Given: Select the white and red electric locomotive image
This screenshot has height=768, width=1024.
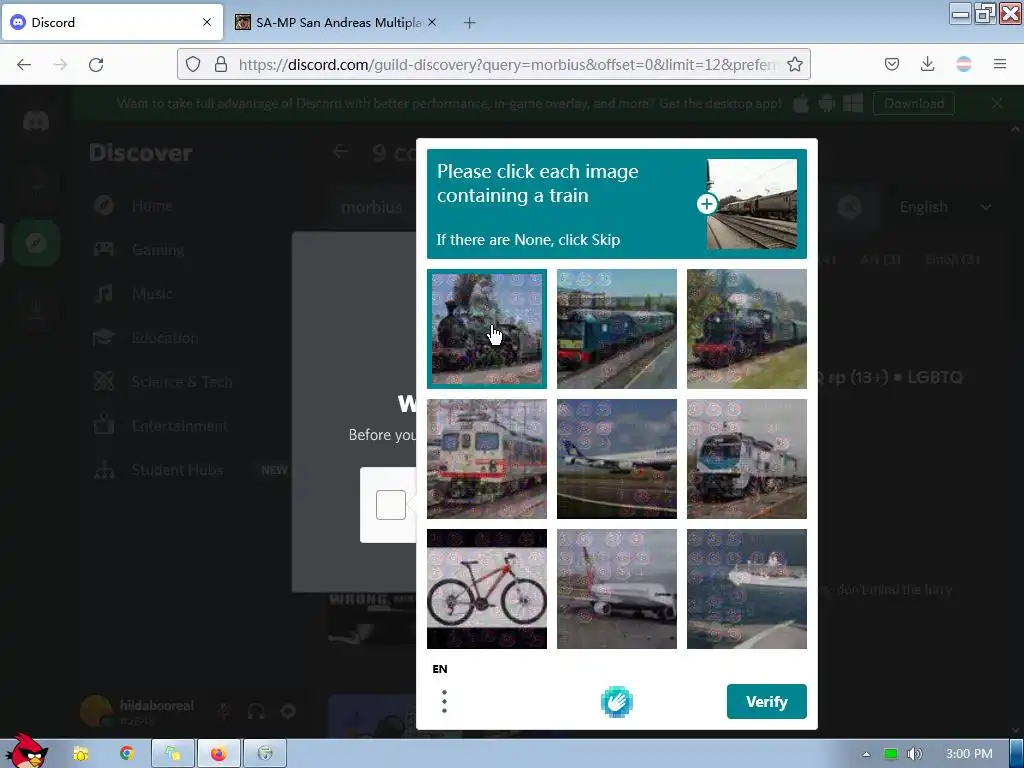Looking at the screenshot, I should click(x=487, y=458).
